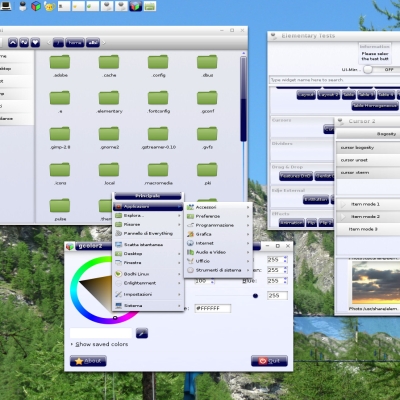The image size is (400, 400).
Task: Click the yellow cat icon on top shelf
Action: click(x=49, y=6)
